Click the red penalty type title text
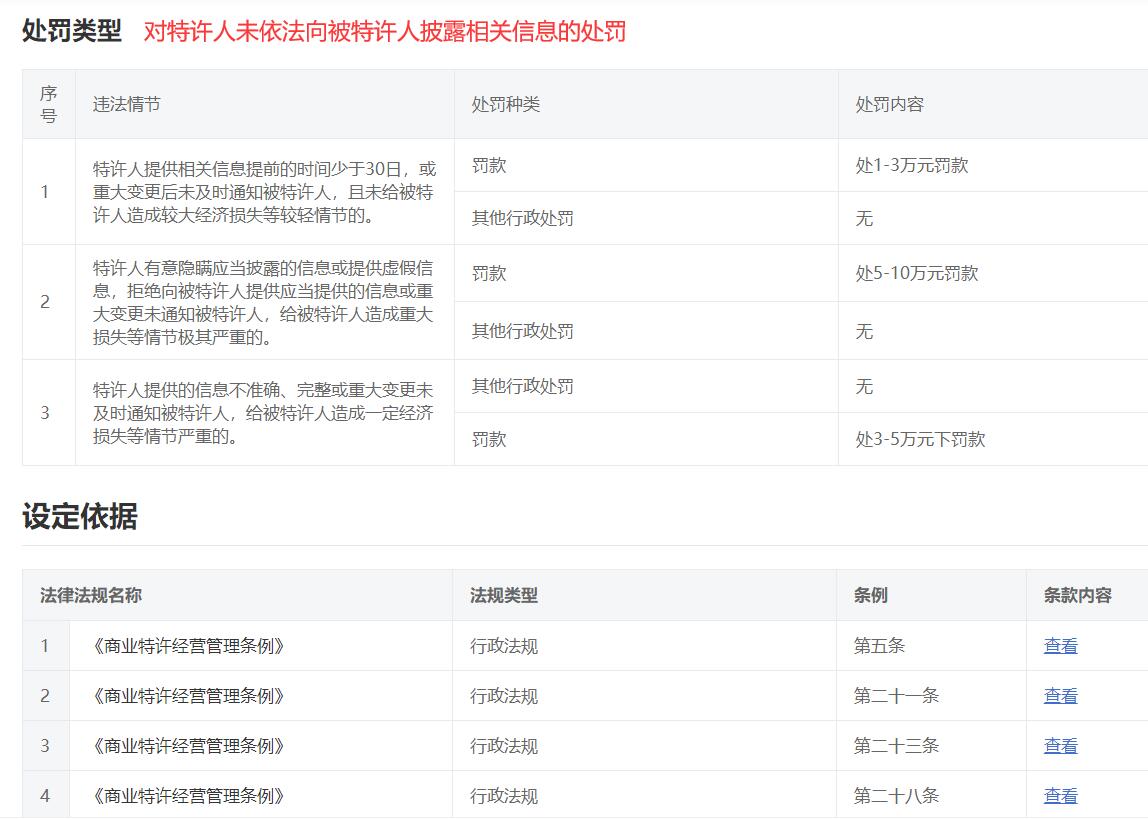The height and width of the screenshot is (819, 1148). (x=384, y=32)
